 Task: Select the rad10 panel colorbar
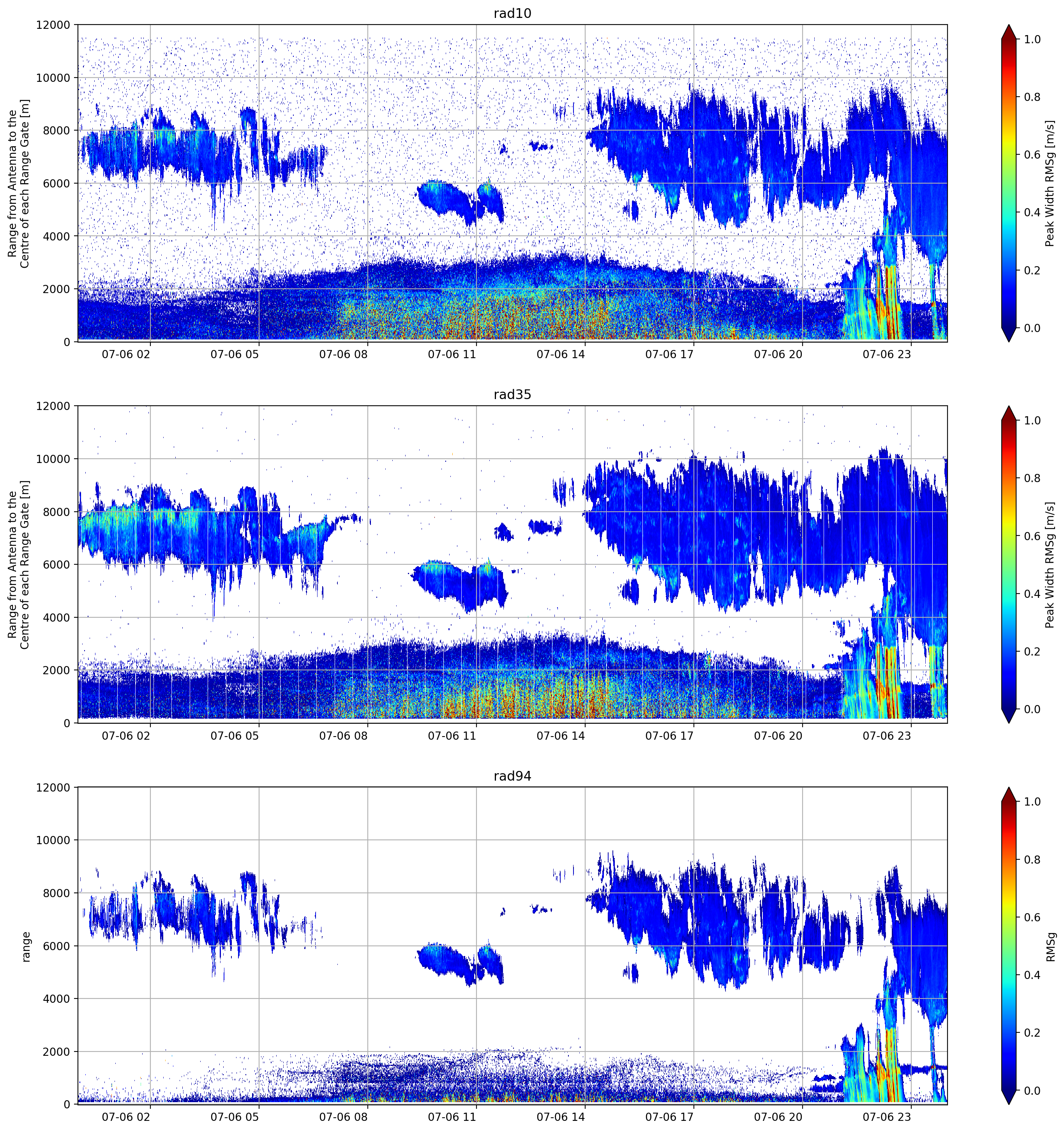click(x=1008, y=183)
